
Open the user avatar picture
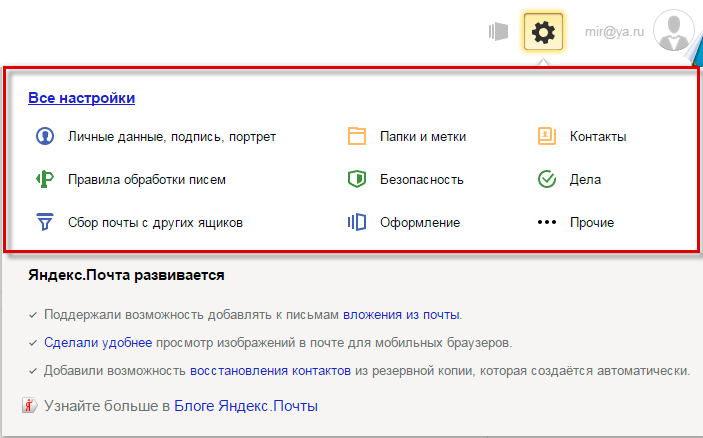[x=673, y=30]
